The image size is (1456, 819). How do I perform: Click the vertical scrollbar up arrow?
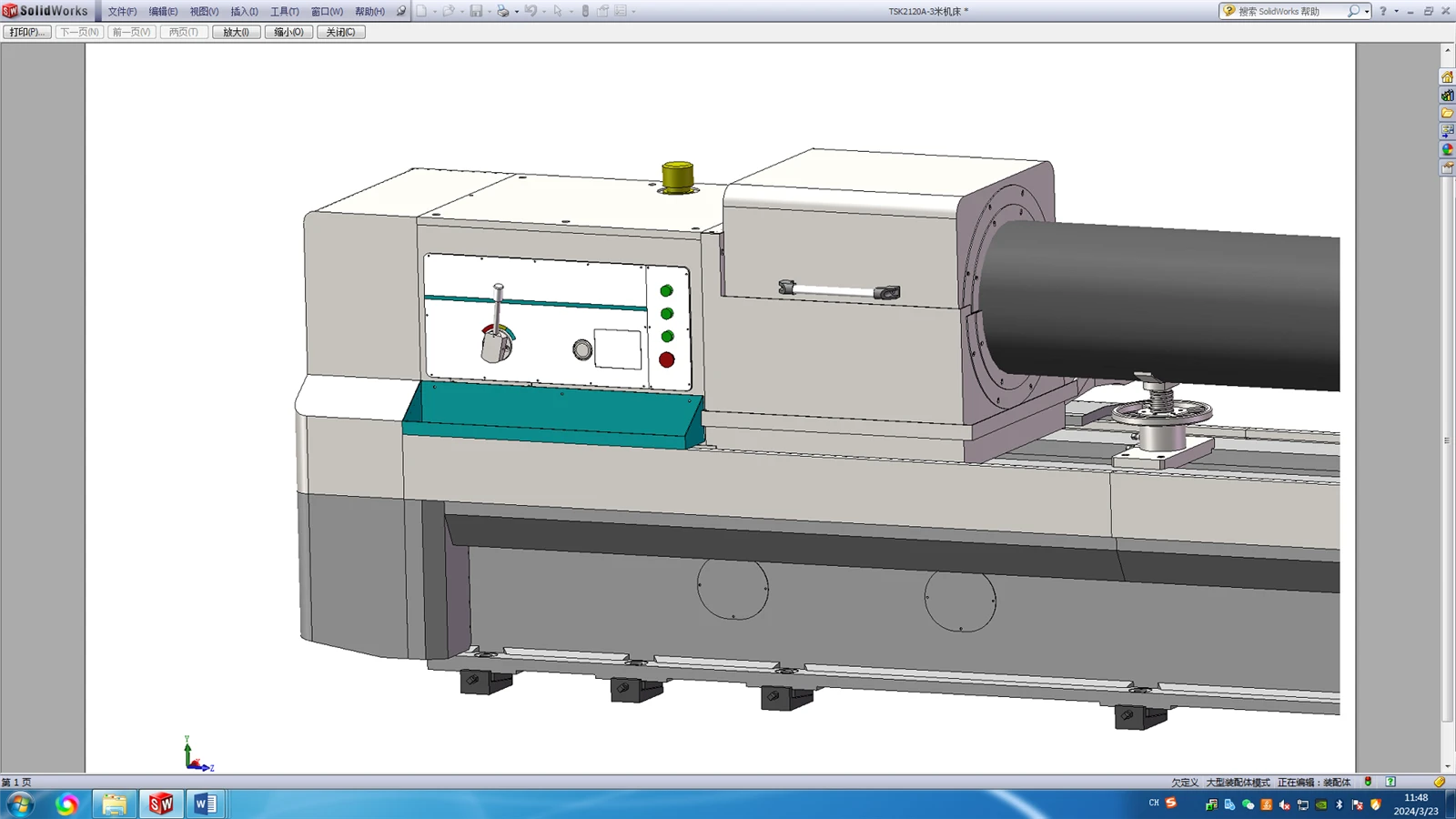[1448, 50]
